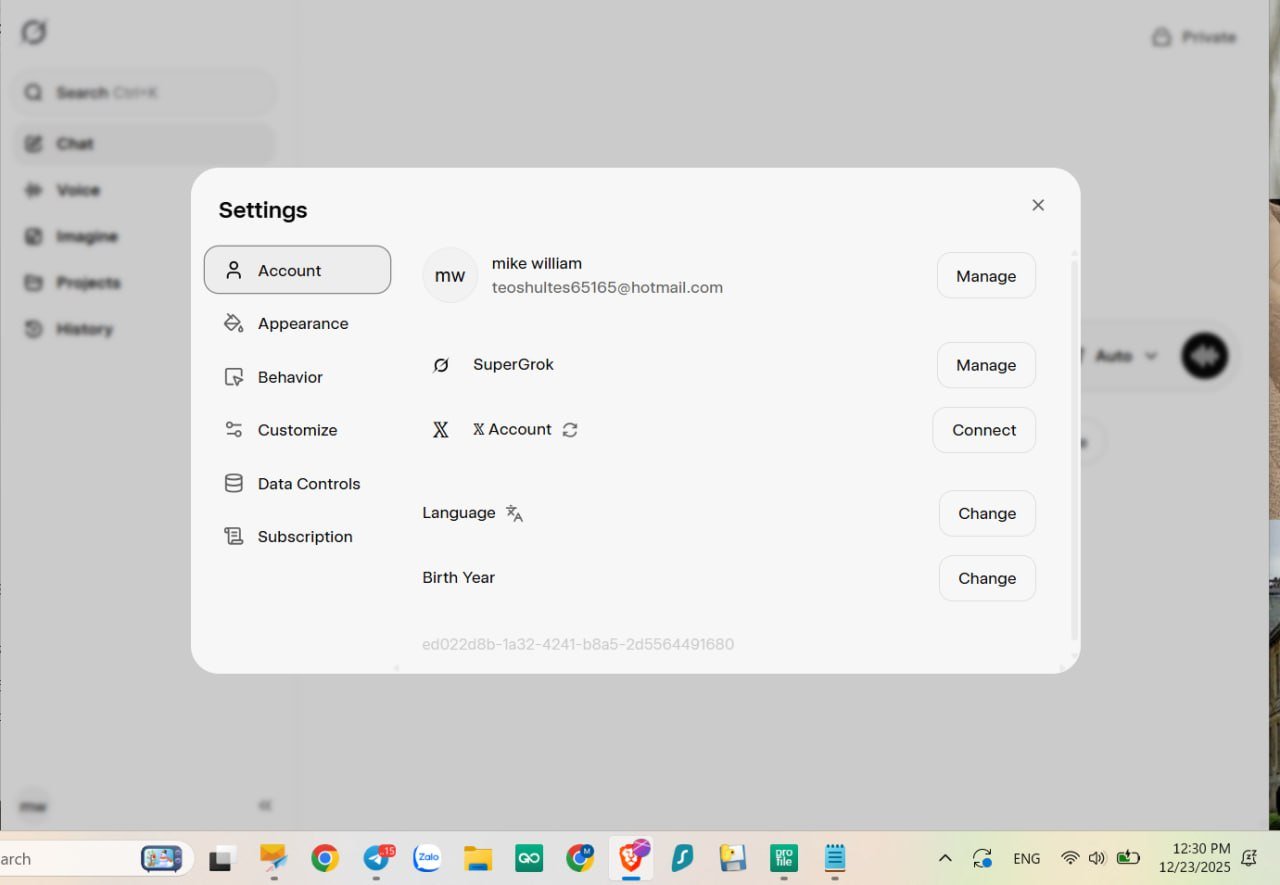Click the settings panel vertical scrollbar
Image resolution: width=1280 pixels, height=885 pixels.
pyautogui.click(x=1074, y=450)
